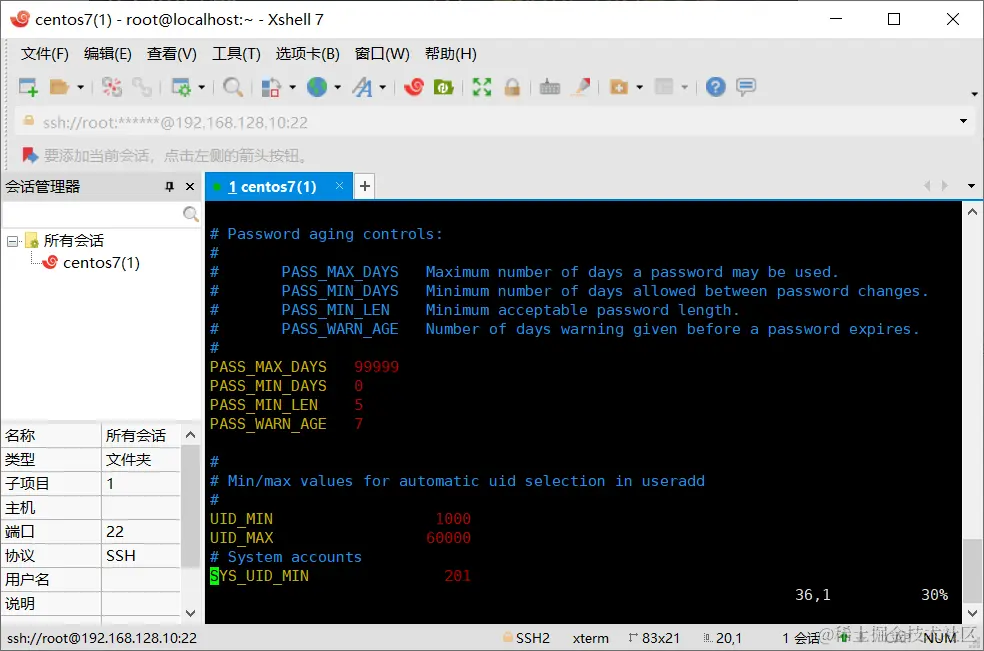
Task: Open the 编辑(E) menu
Action: tap(108, 54)
